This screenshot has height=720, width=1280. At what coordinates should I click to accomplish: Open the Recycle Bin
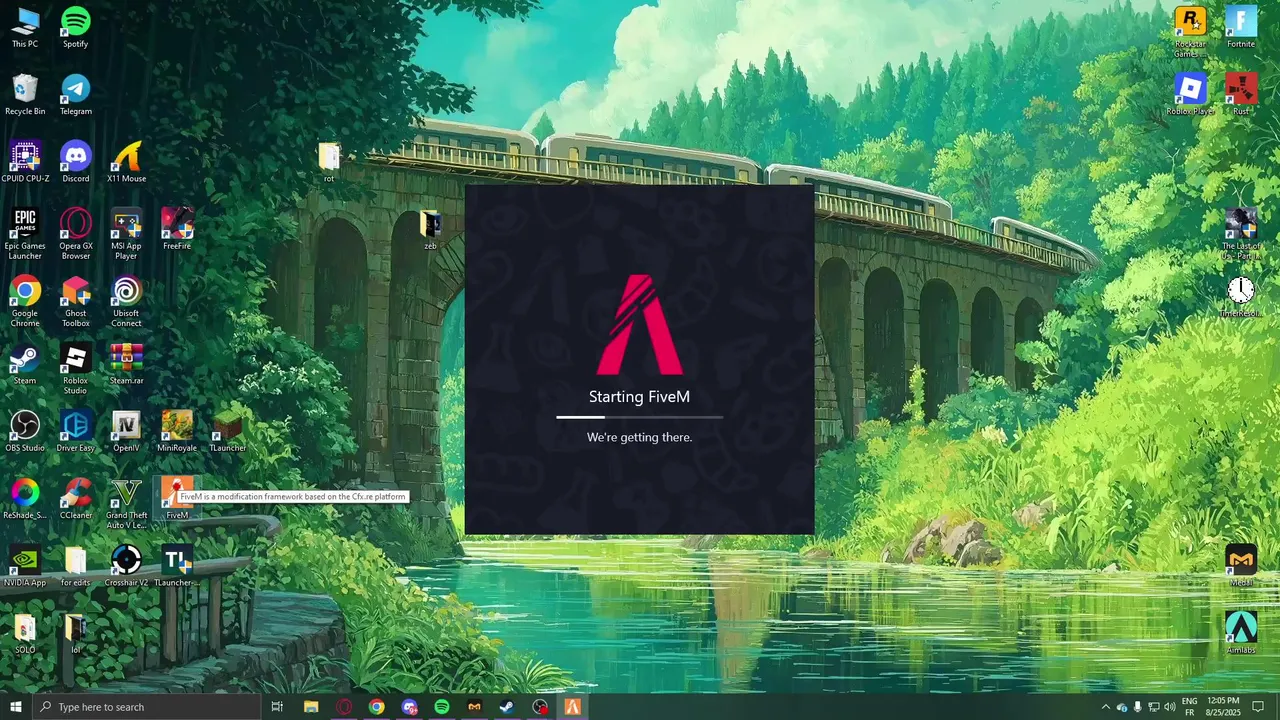coord(25,95)
